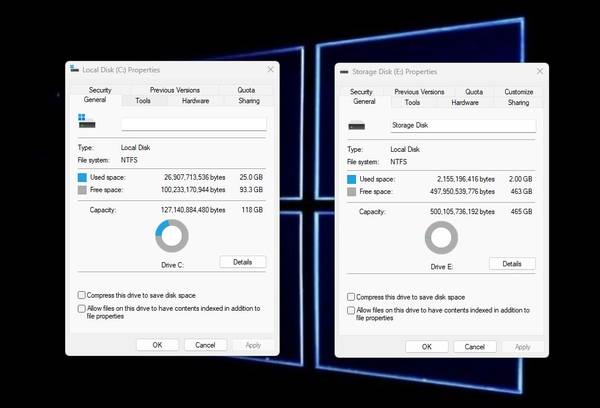Toggle content indexing checkbox for Local Disk (C:)
Viewport: 600px width, 408px height.
(x=82, y=309)
